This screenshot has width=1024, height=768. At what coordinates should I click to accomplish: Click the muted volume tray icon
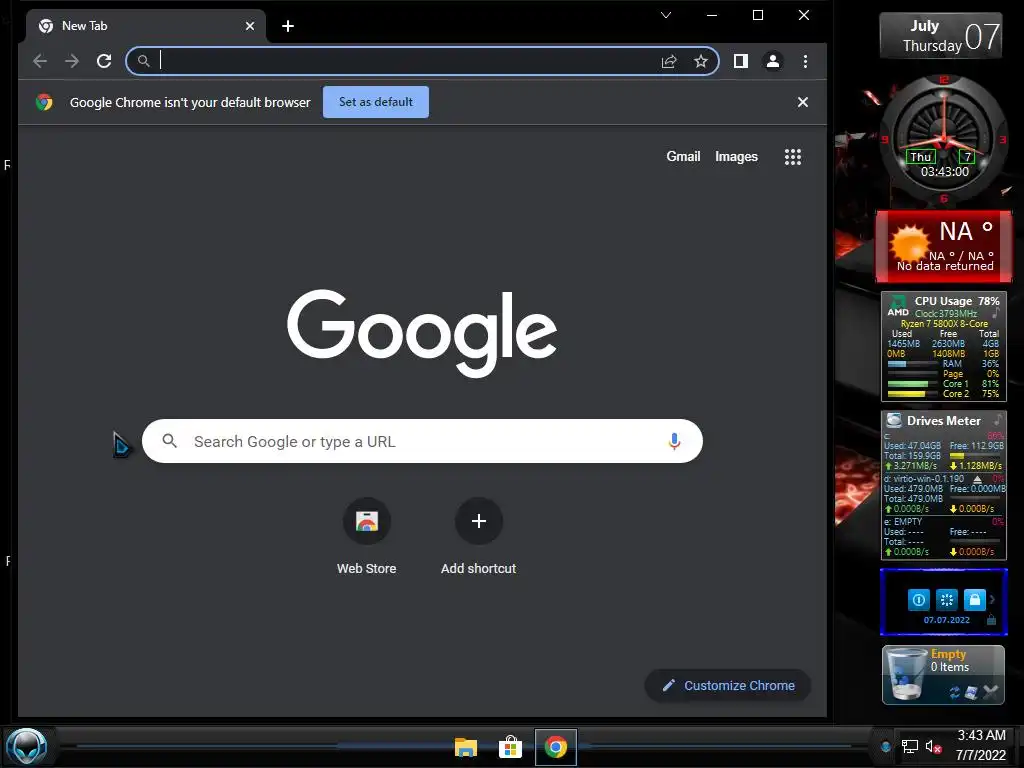tap(933, 746)
